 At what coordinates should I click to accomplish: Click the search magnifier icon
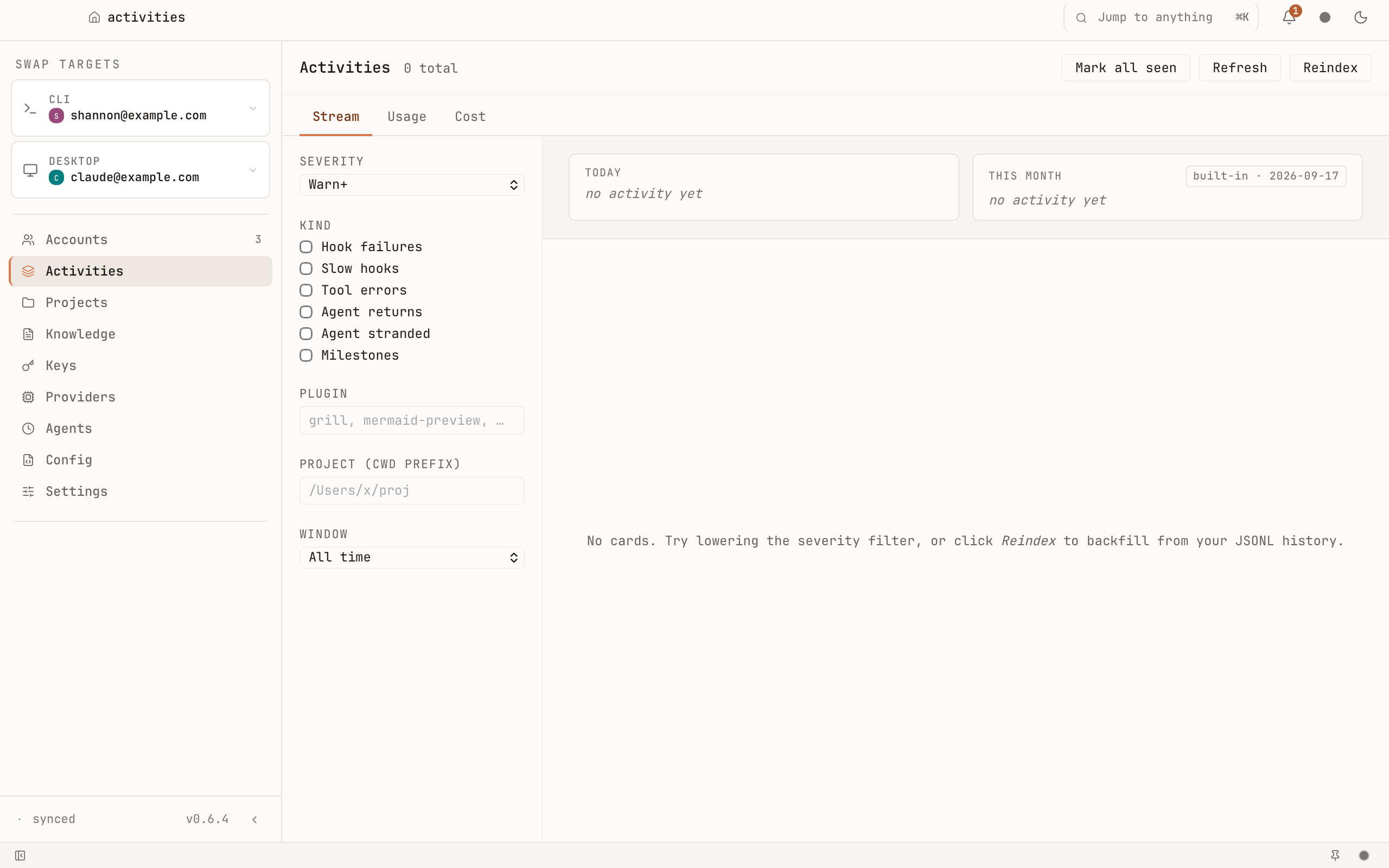(x=1081, y=18)
